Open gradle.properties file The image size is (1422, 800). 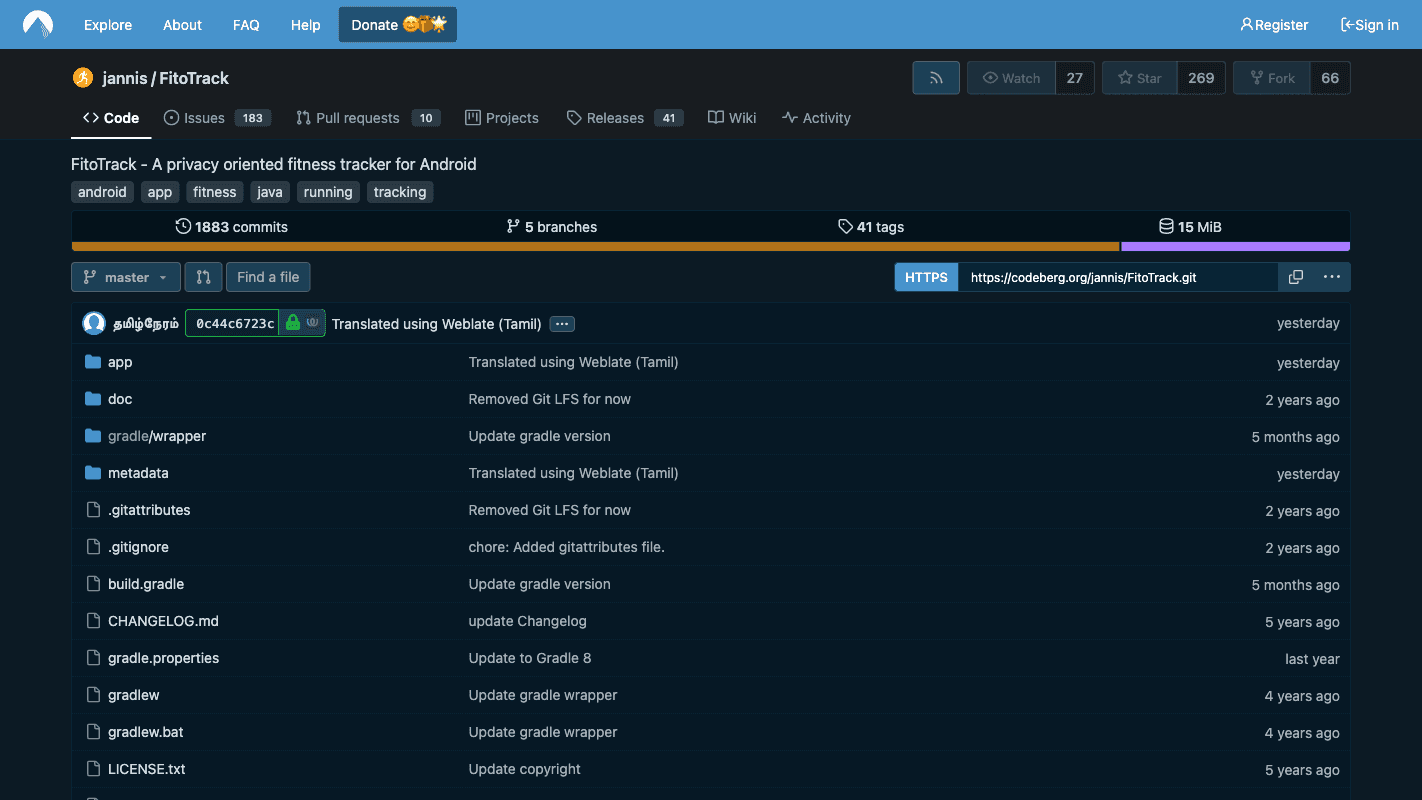point(163,658)
